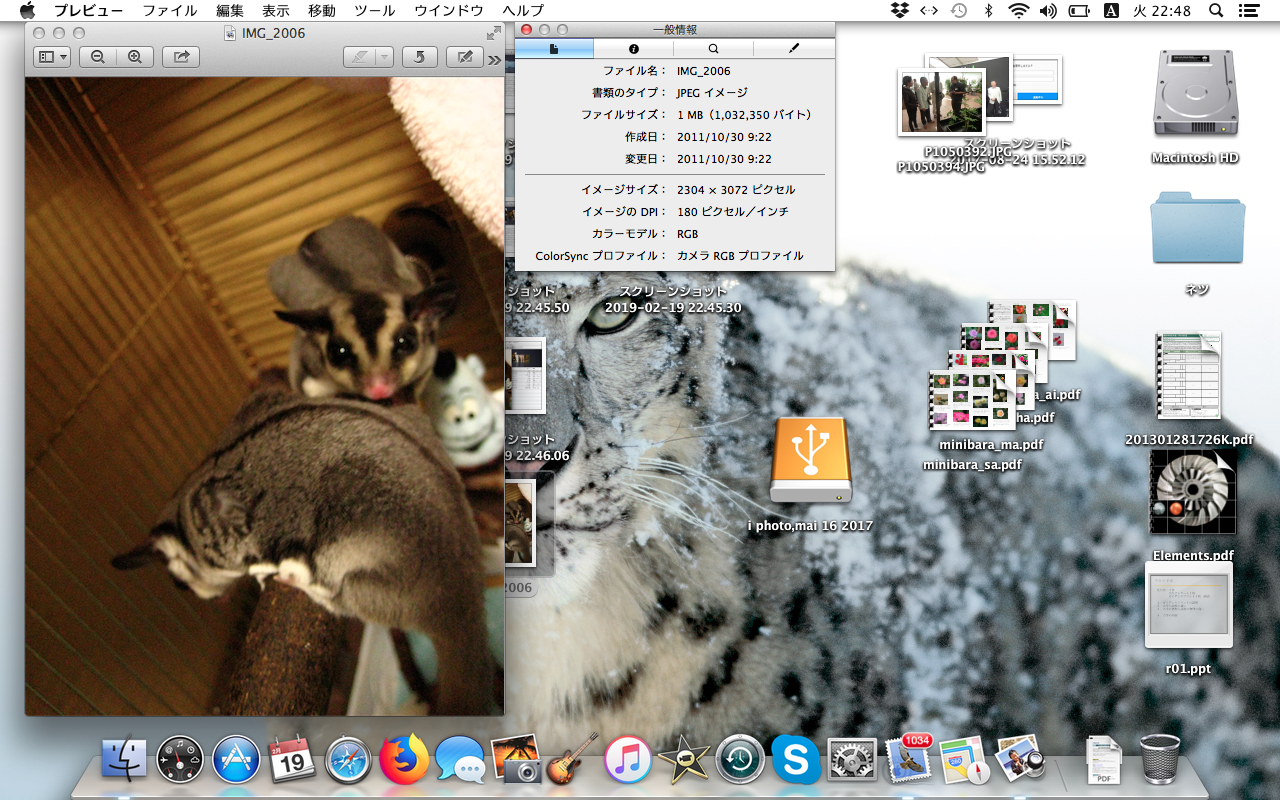Open the Firefox icon in the Dock
Screen dimensions: 1280x800
(x=404, y=760)
